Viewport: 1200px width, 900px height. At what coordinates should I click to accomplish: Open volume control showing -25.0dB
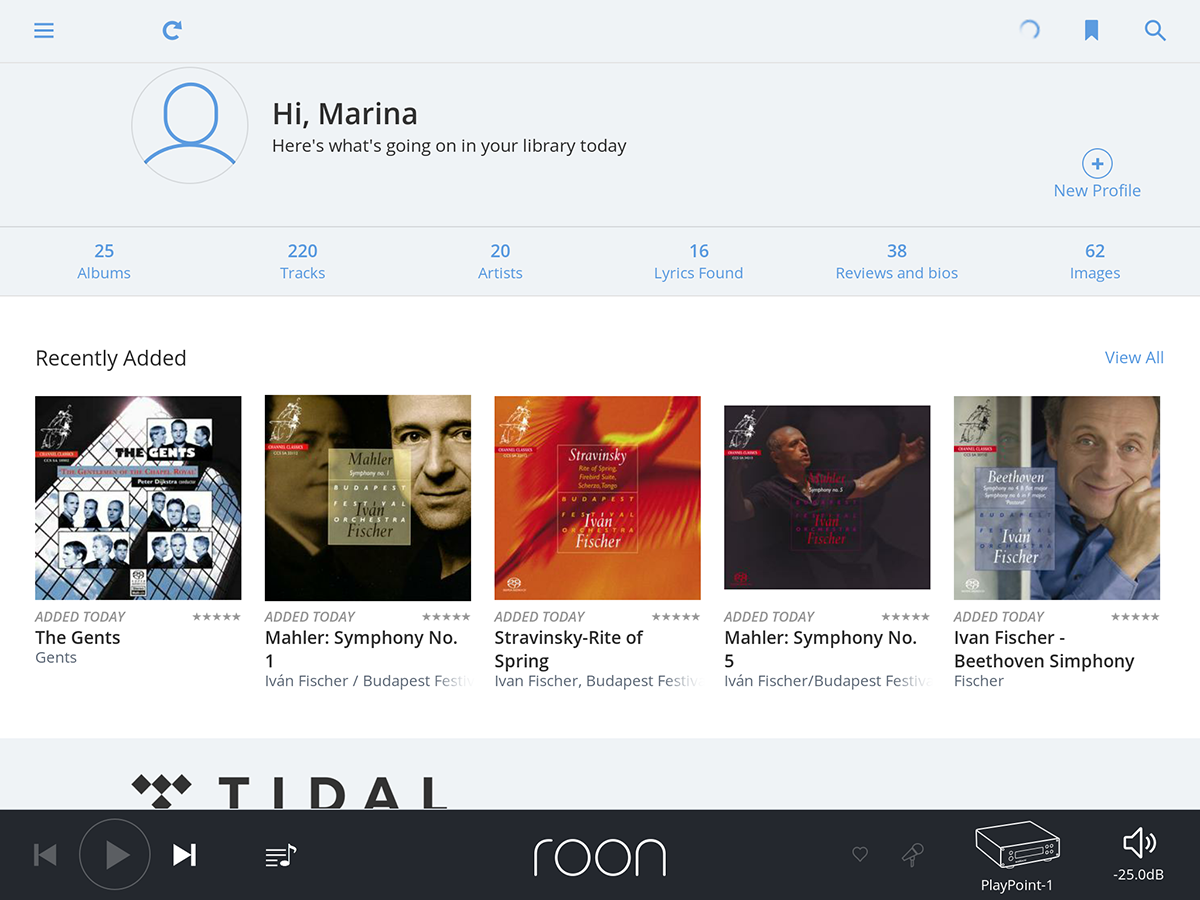pos(1139,855)
